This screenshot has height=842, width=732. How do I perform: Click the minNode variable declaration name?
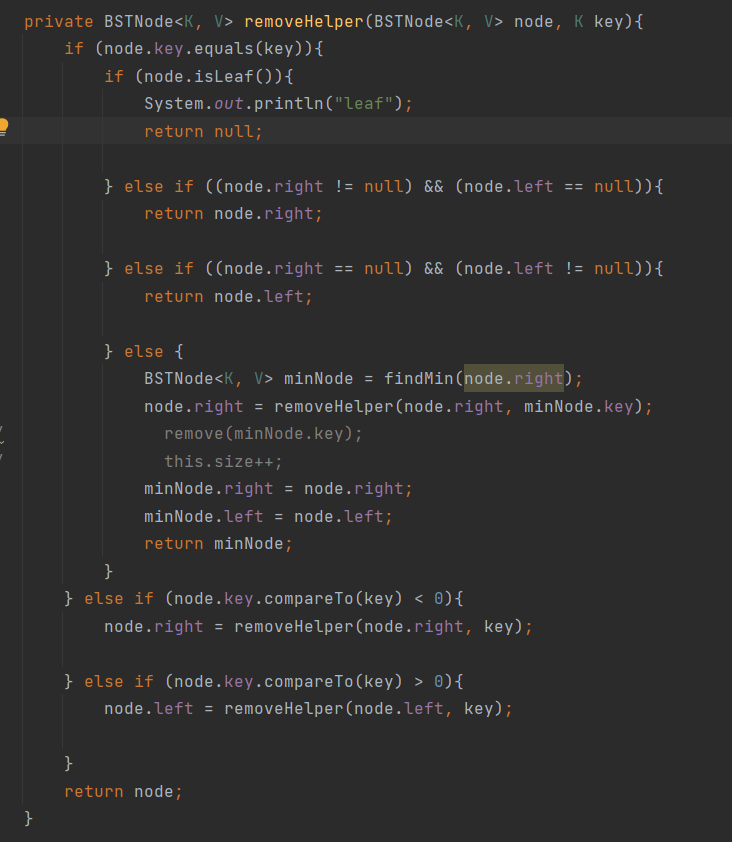coord(318,378)
